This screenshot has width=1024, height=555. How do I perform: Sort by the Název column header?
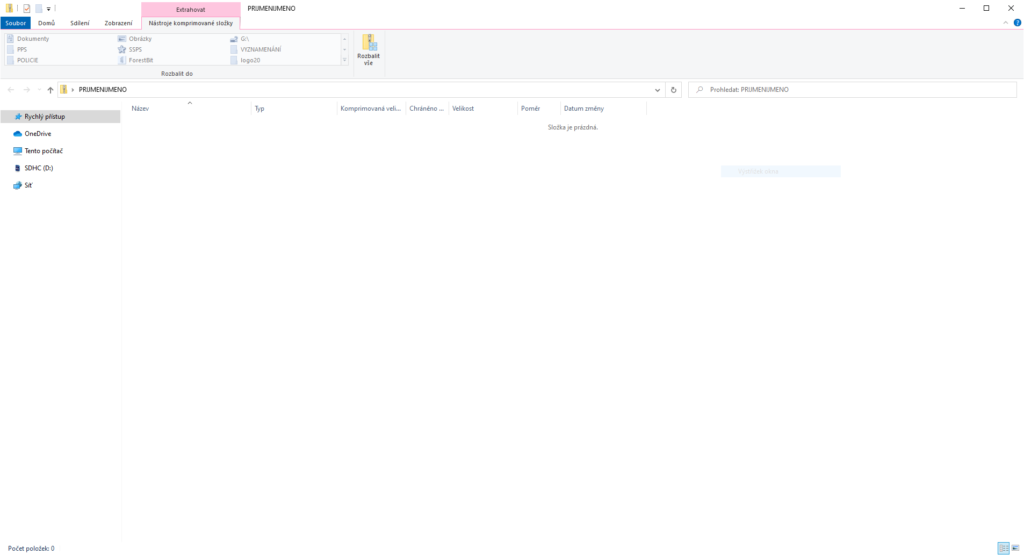click(140, 108)
